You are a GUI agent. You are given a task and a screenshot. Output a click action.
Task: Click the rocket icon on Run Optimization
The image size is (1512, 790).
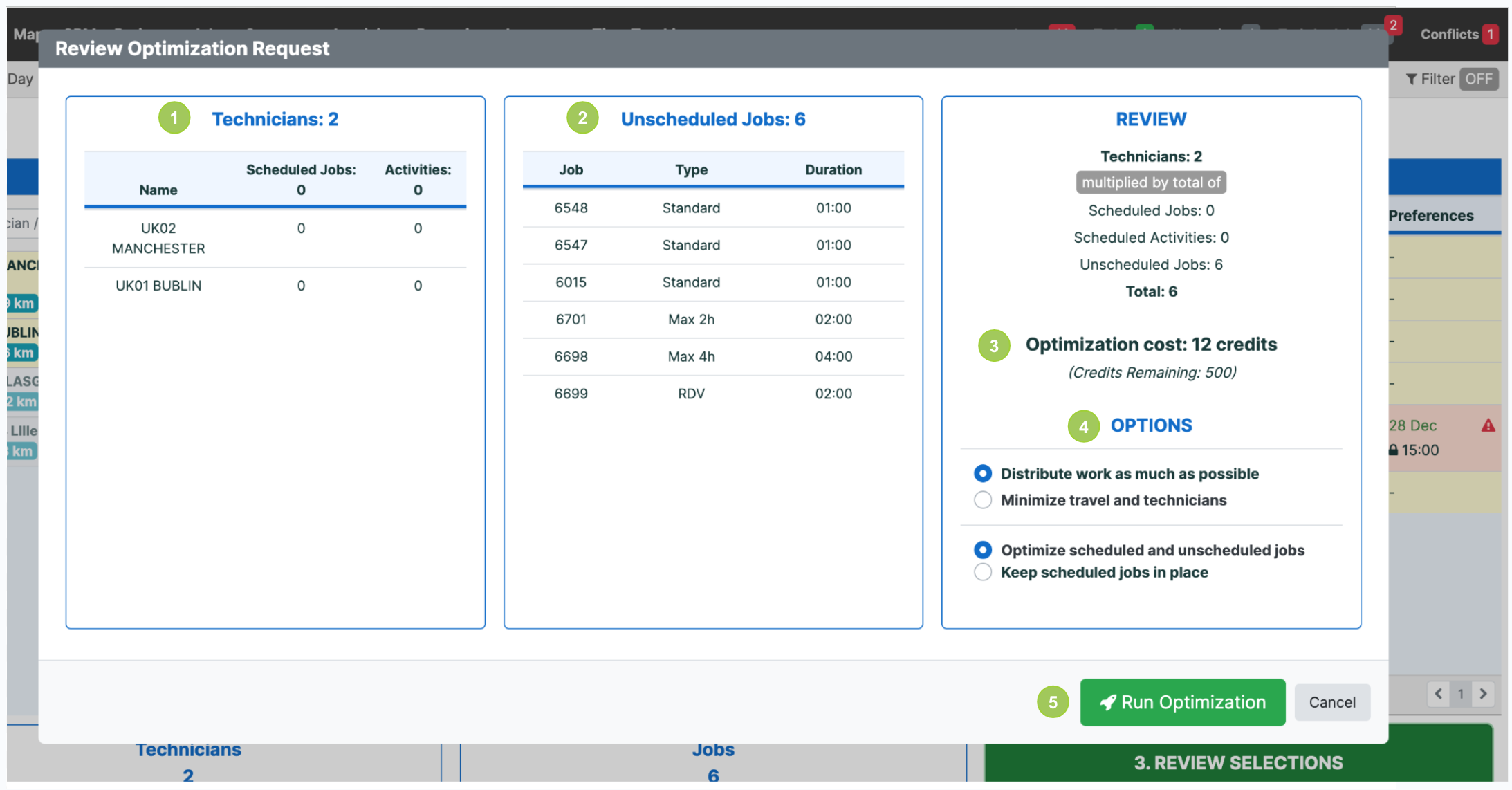[1109, 702]
